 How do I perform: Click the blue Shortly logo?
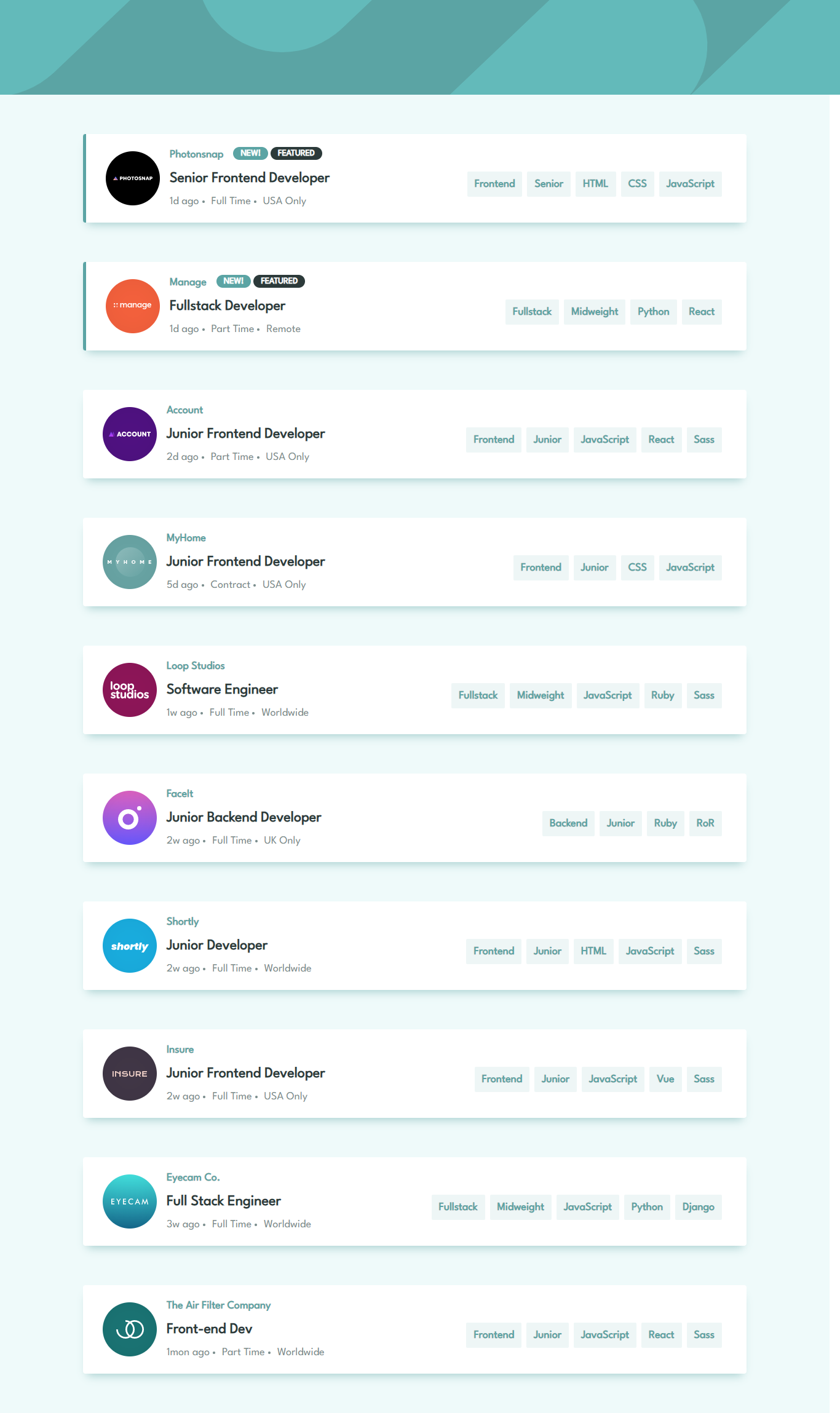pos(130,946)
